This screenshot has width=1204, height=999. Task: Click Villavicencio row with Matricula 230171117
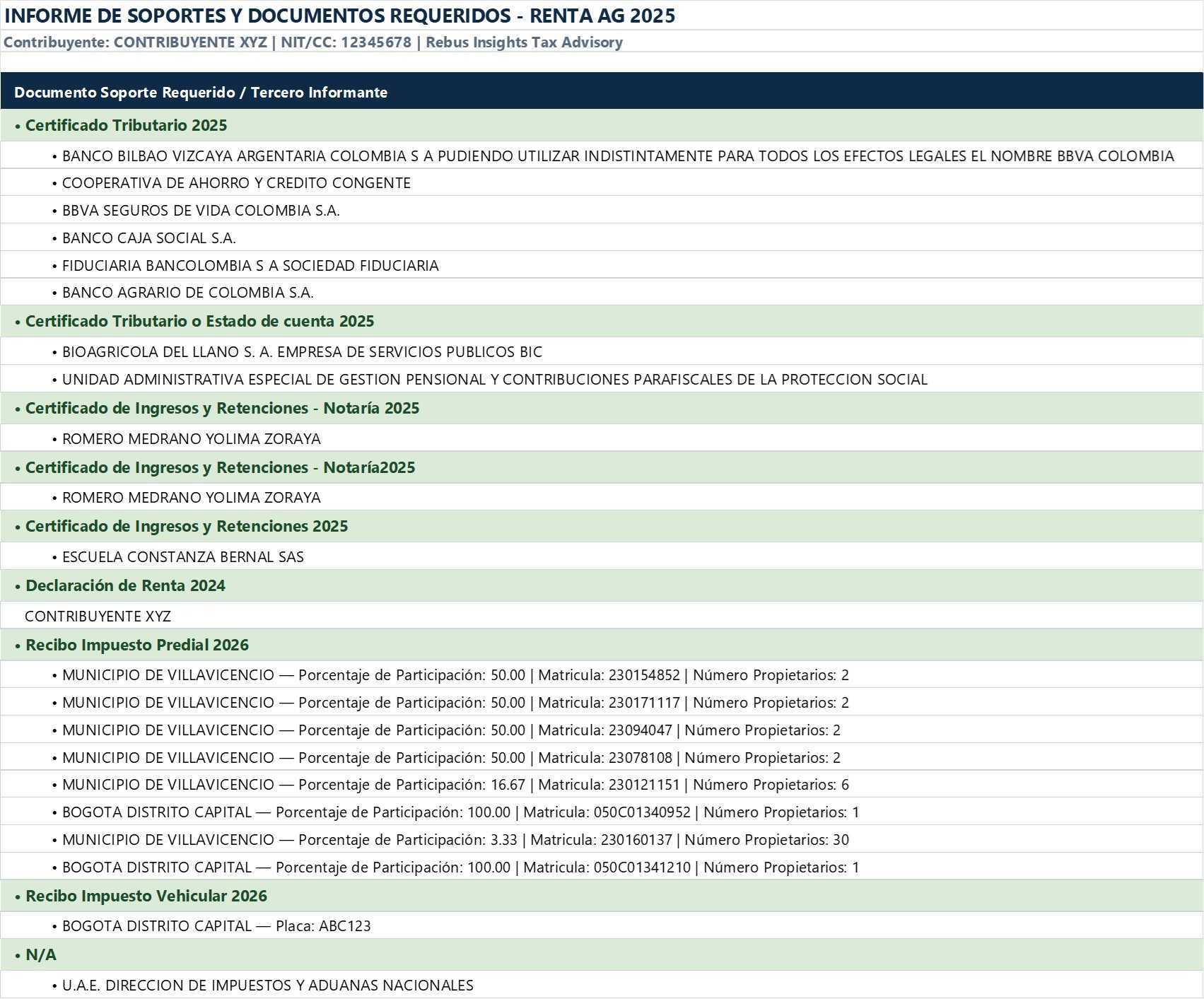click(602, 703)
